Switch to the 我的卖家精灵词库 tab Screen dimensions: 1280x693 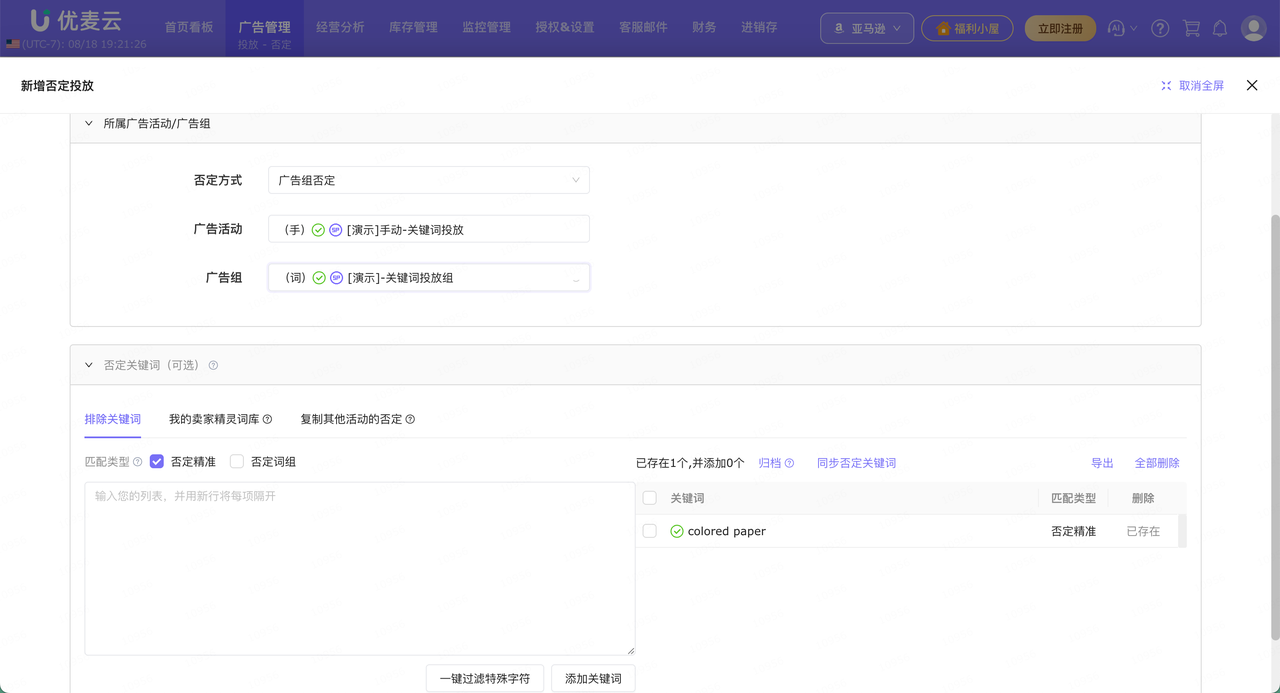(214, 419)
